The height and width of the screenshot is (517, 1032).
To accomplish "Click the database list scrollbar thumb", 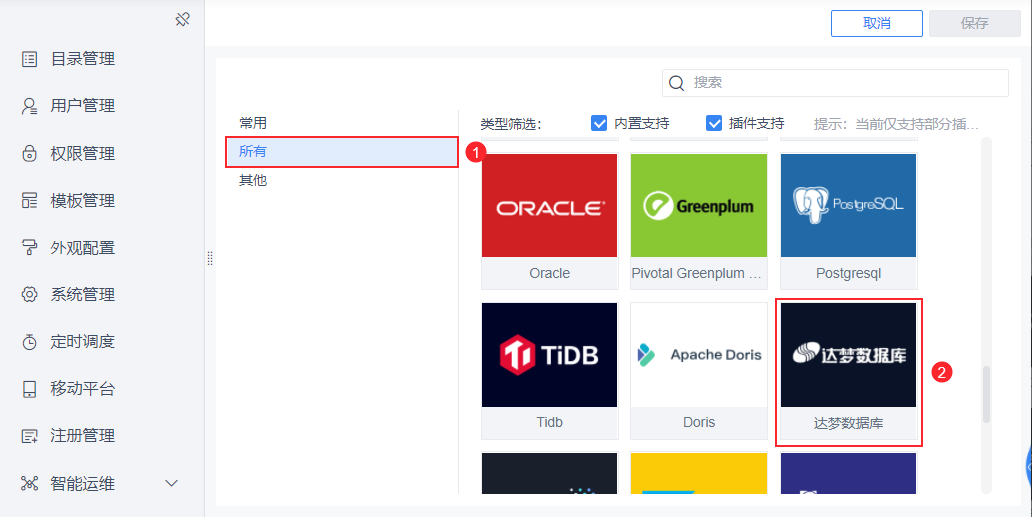I will point(986,394).
